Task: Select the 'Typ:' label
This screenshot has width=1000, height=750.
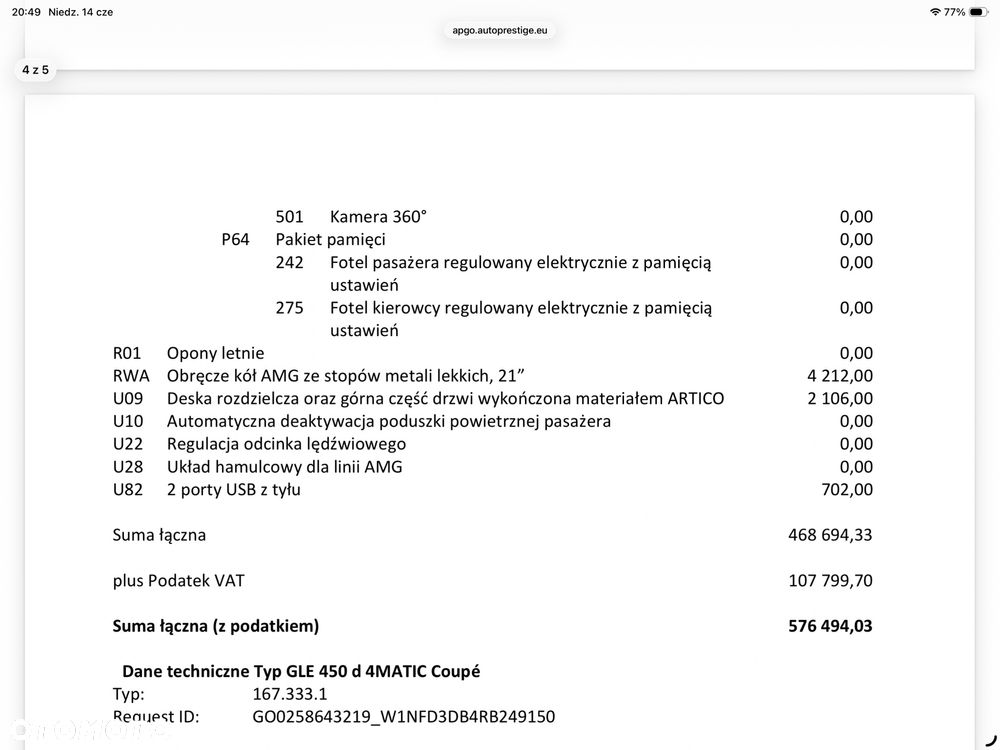Action: [128, 694]
